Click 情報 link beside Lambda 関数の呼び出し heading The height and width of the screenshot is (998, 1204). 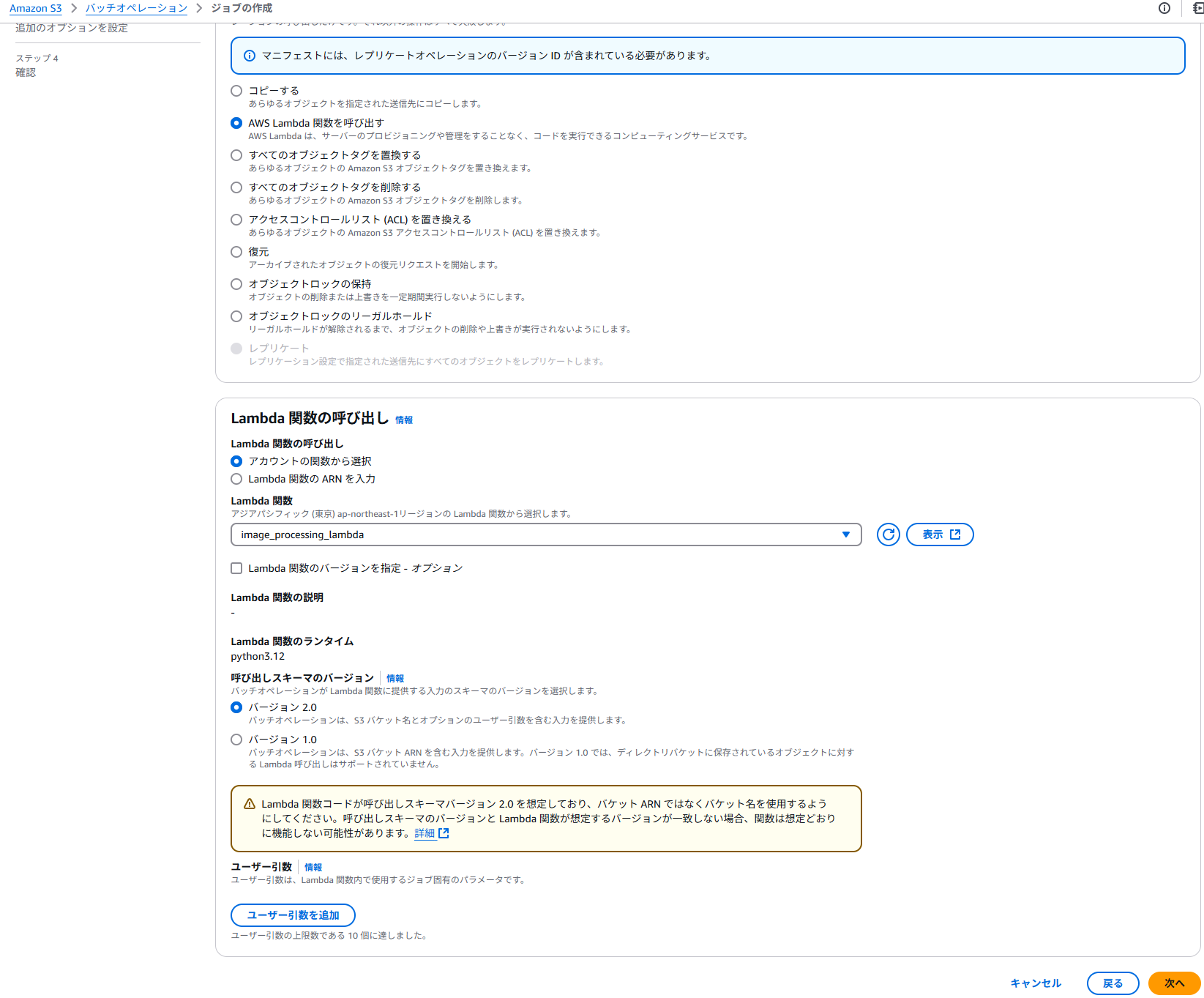click(x=404, y=420)
